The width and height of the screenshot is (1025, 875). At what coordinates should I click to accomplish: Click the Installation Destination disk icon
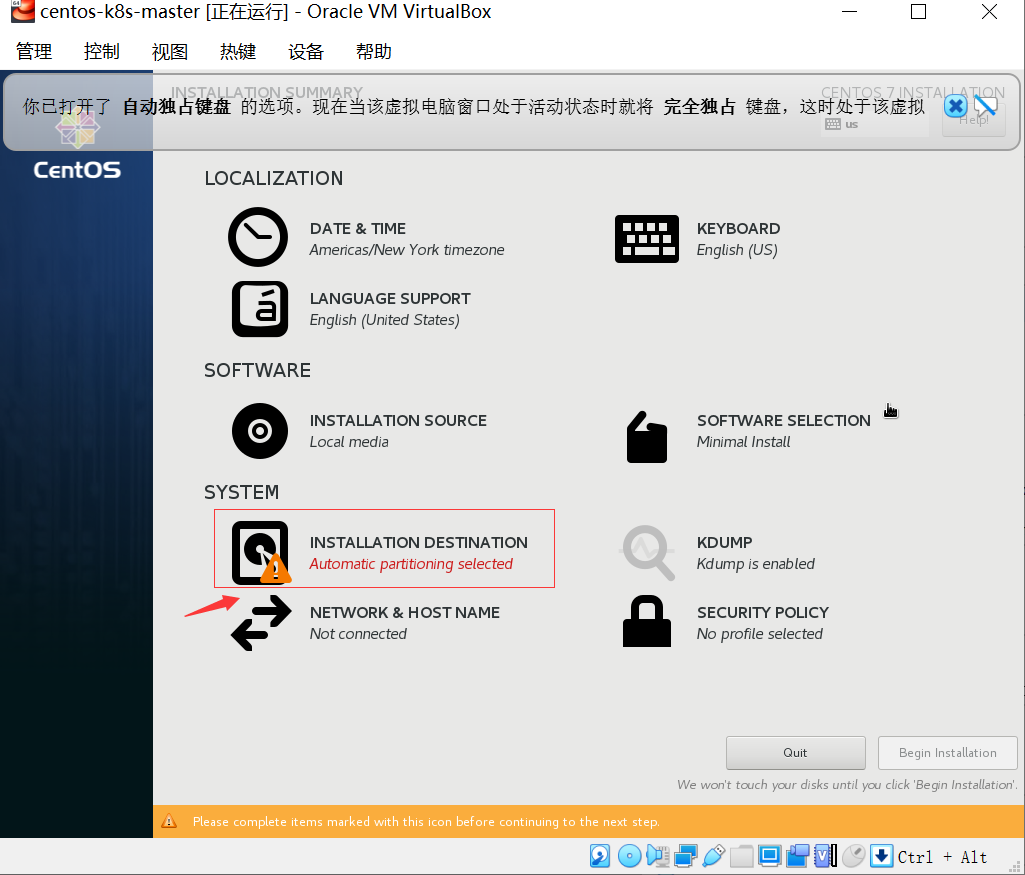(261, 552)
